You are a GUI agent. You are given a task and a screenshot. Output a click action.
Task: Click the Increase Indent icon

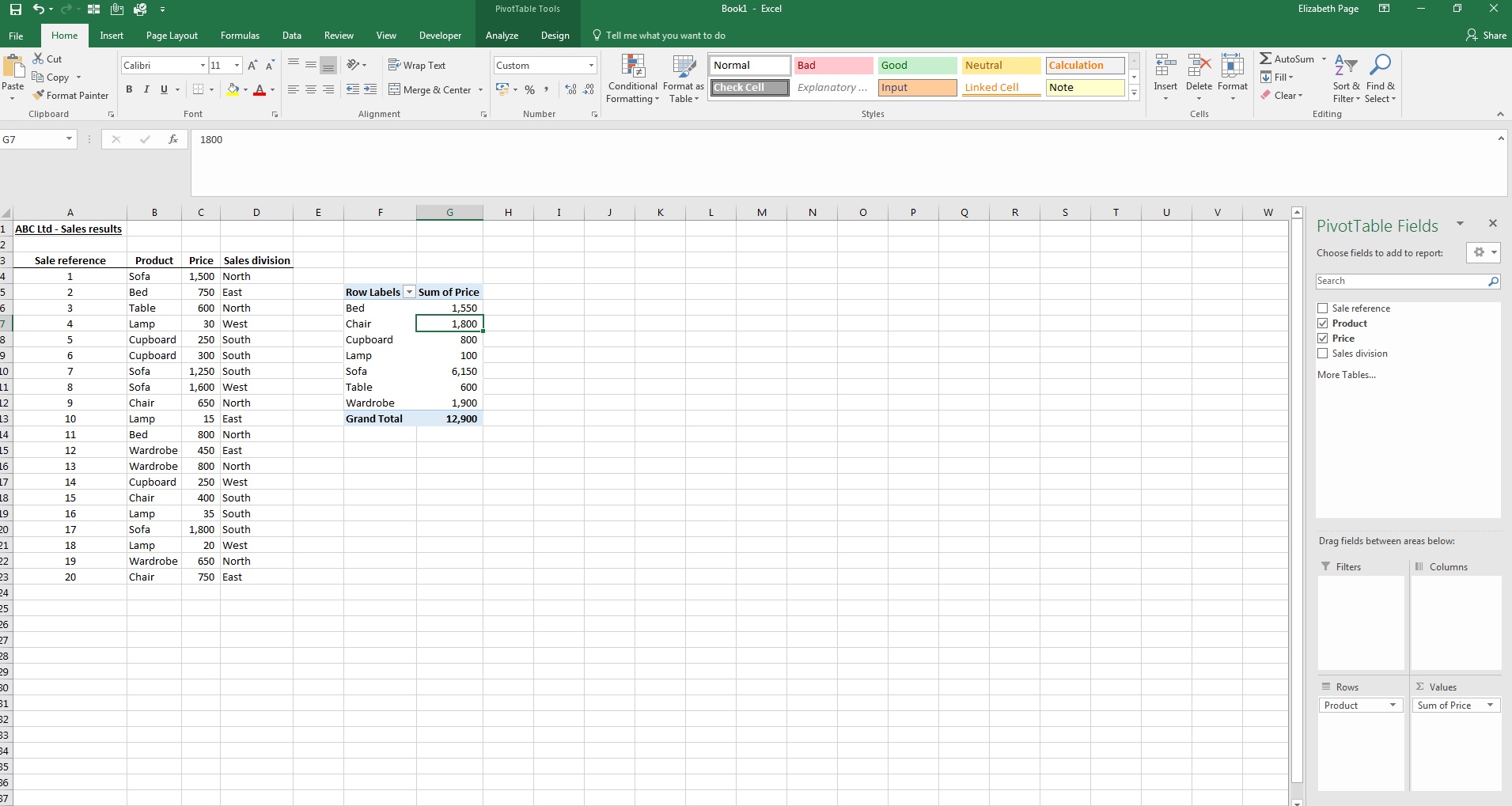point(370,89)
